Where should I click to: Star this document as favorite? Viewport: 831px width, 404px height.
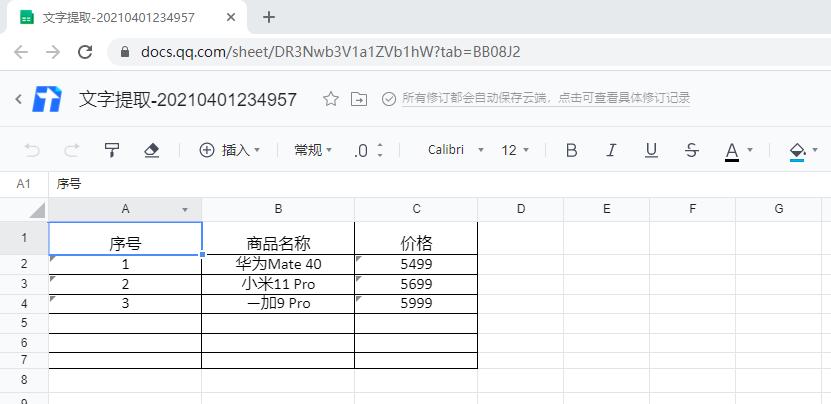click(331, 99)
